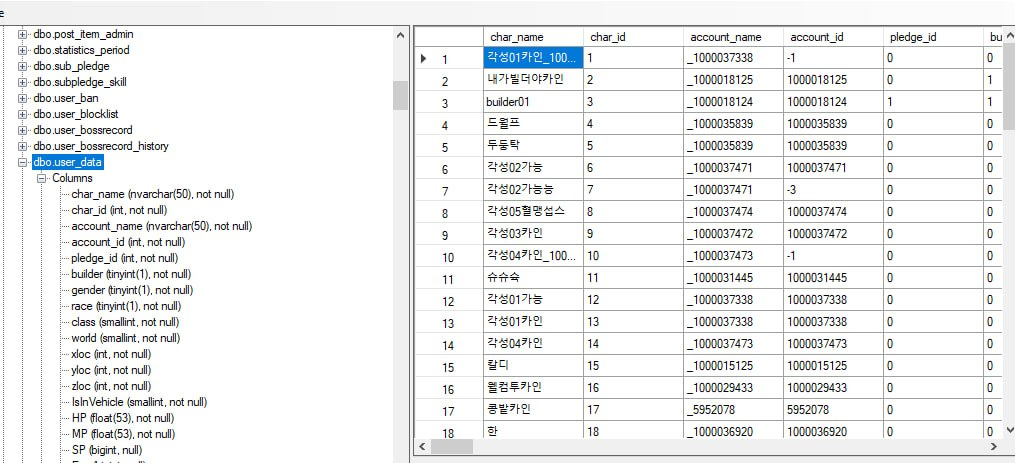Click the 각성05혈맹섭스 char_name cell
The image size is (1015, 463).
[x=533, y=212]
